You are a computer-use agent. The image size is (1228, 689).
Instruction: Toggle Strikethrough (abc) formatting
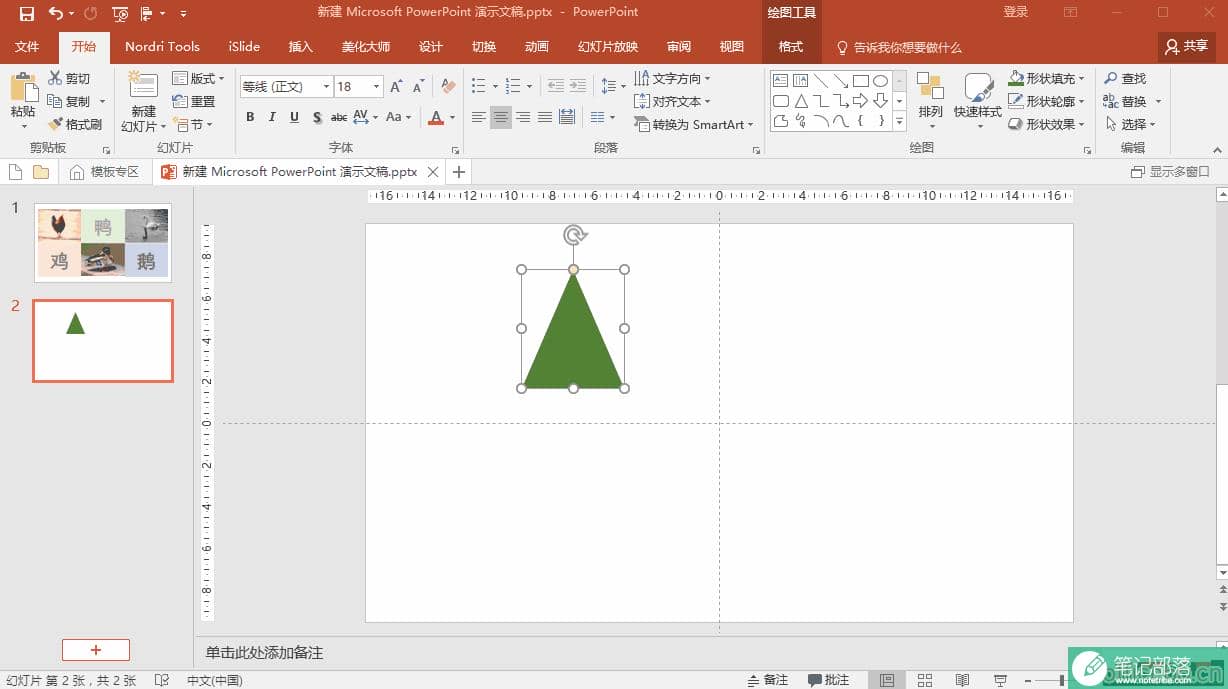coord(338,117)
